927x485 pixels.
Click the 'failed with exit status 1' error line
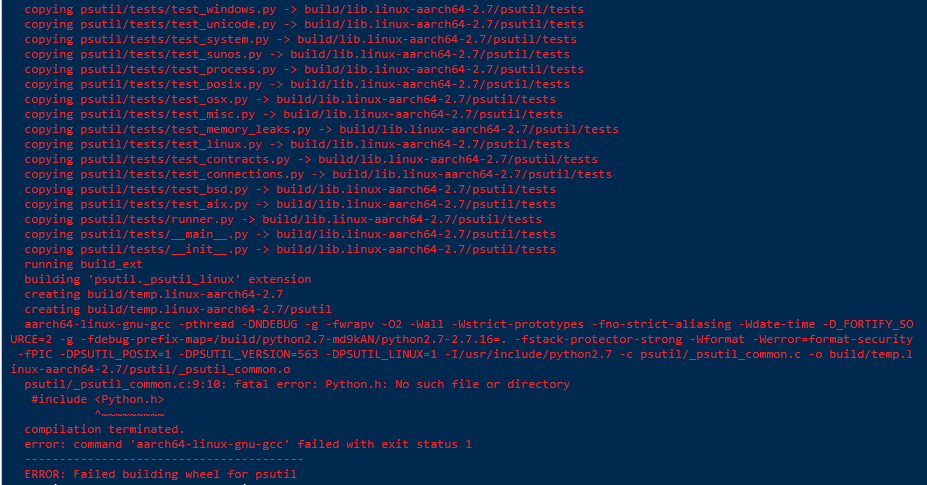(248, 444)
